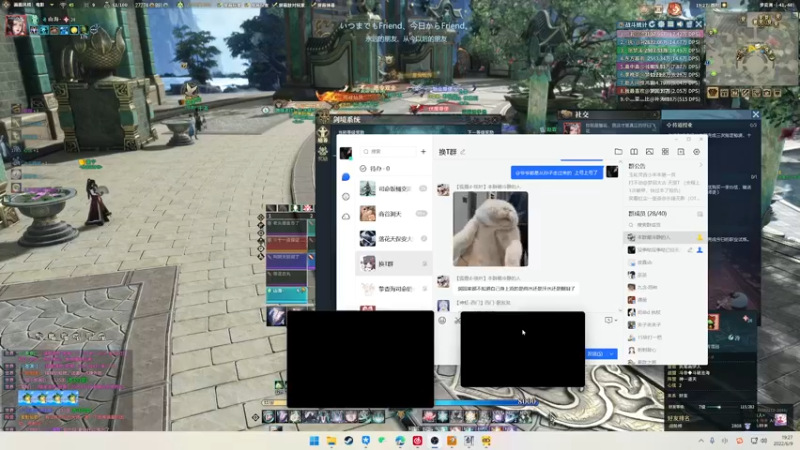The image size is (800, 450).
Task: Click the first icon below the minimap
Action: tap(713, 92)
